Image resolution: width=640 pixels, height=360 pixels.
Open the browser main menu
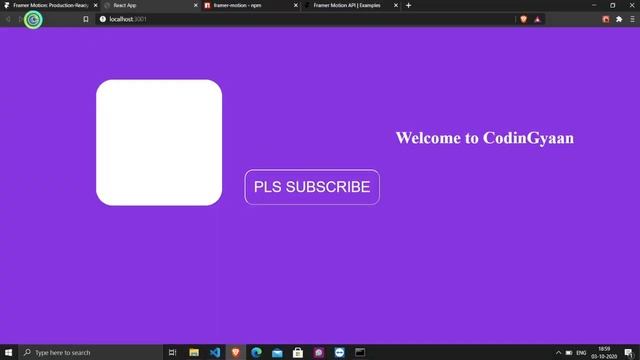[x=632, y=19]
